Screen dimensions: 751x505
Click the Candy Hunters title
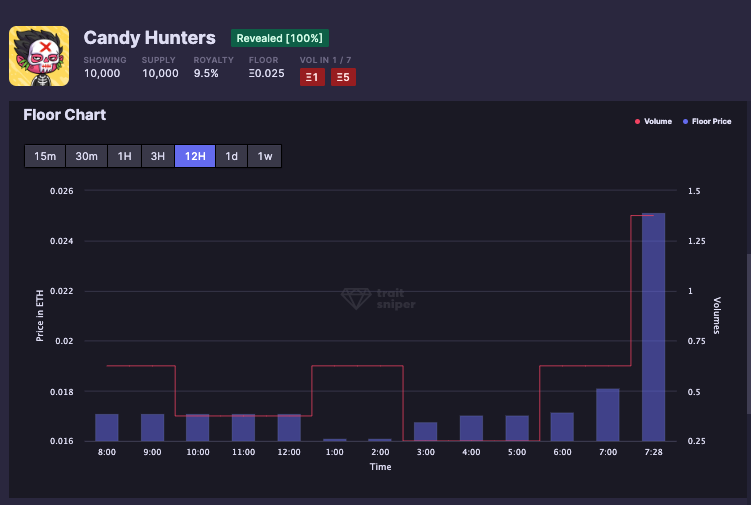click(x=149, y=38)
